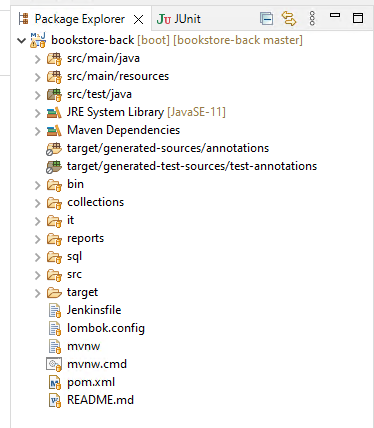
Task: Click the Collapse All toolbar icon
Action: pyautogui.click(x=266, y=19)
